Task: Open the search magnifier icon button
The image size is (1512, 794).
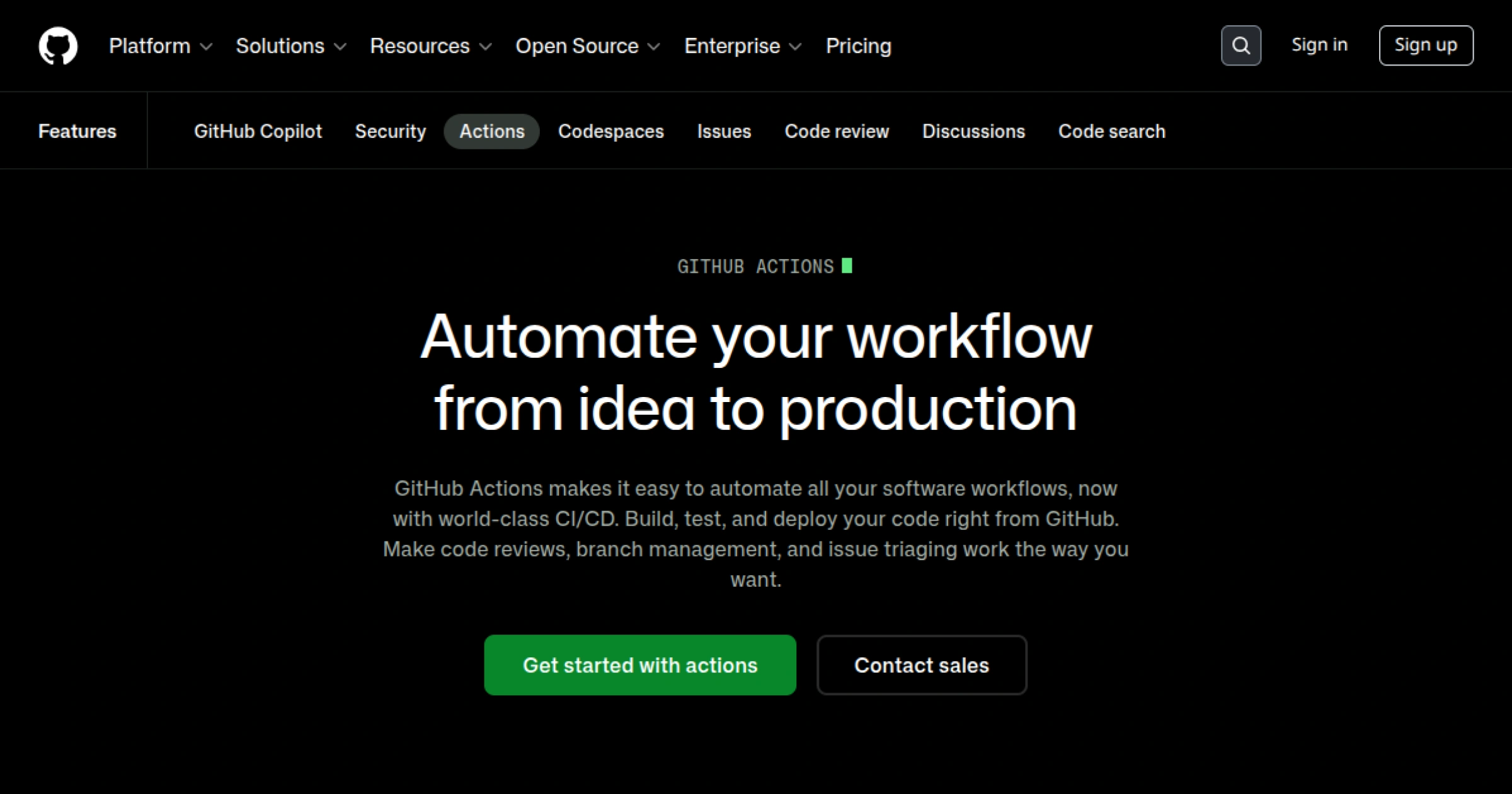Action: pos(1240,45)
